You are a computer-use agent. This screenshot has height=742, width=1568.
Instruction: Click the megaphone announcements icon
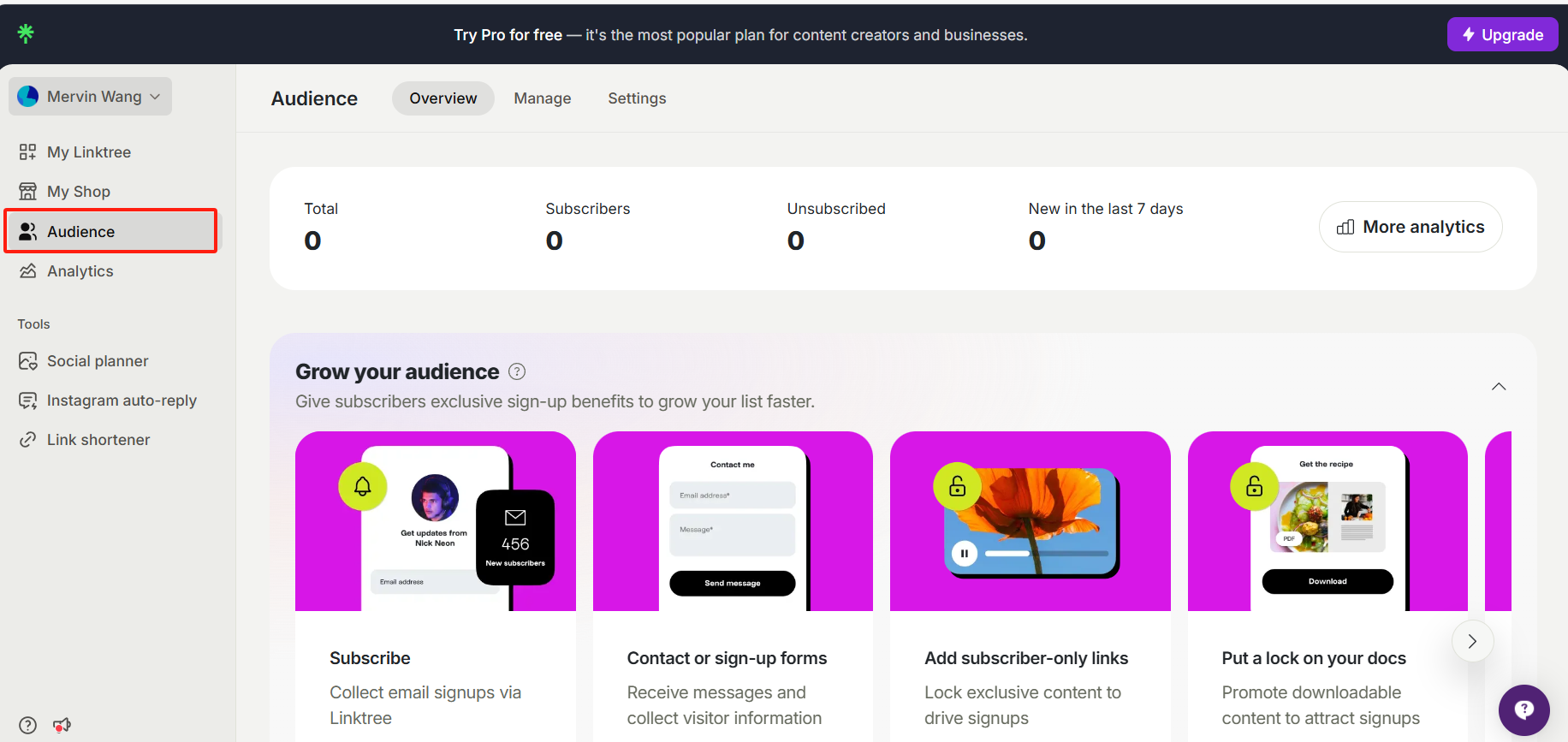click(62, 726)
